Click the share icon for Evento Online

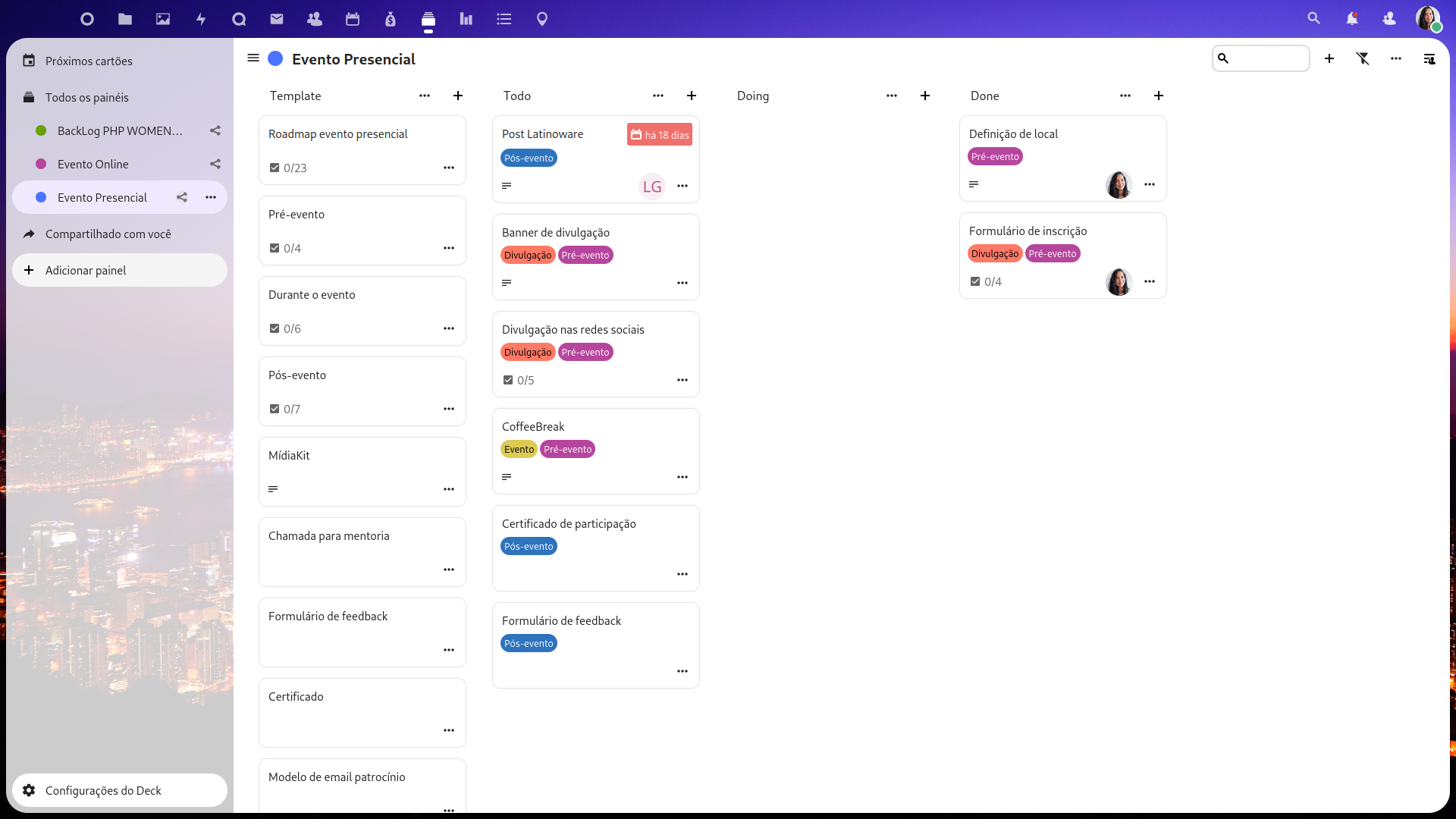pos(215,164)
